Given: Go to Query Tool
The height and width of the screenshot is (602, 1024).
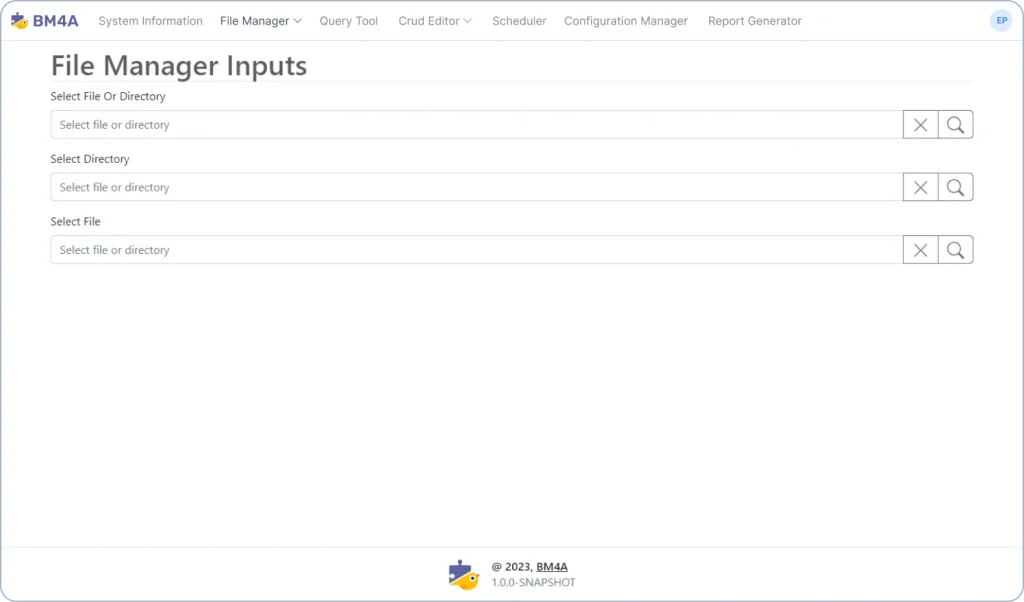Looking at the screenshot, I should click(349, 21).
